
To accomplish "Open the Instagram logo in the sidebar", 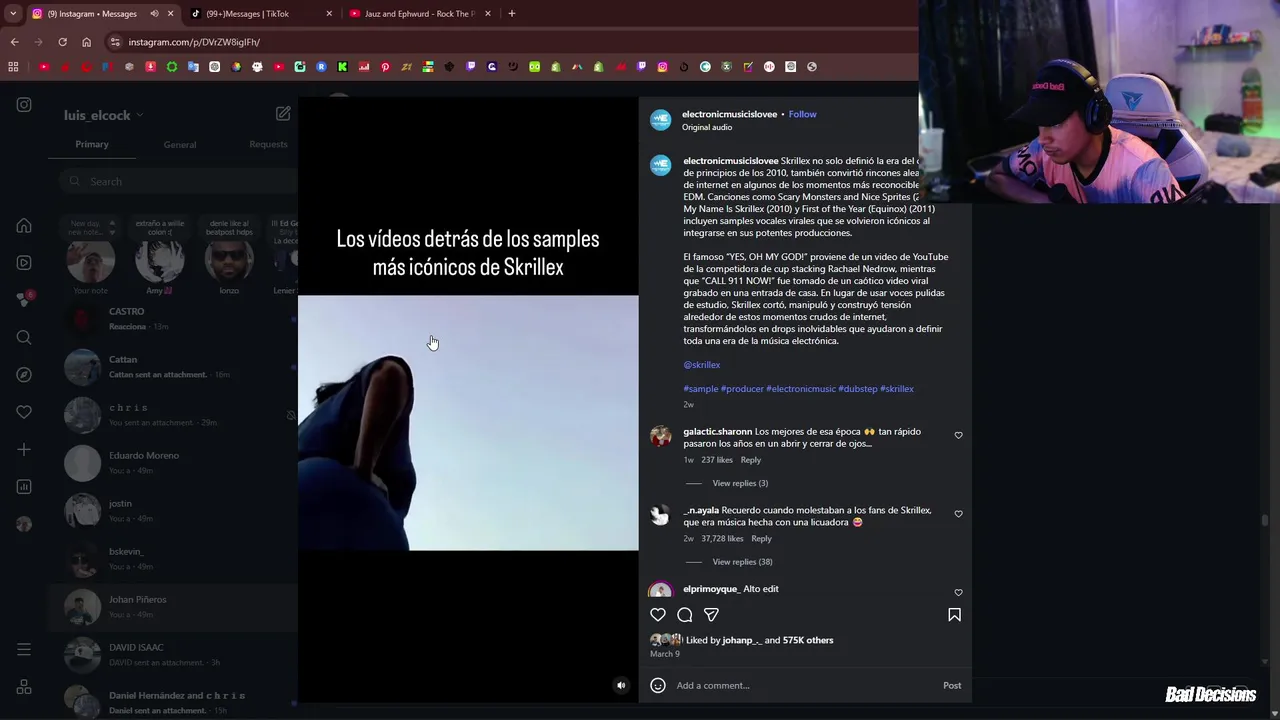I will pyautogui.click(x=24, y=105).
